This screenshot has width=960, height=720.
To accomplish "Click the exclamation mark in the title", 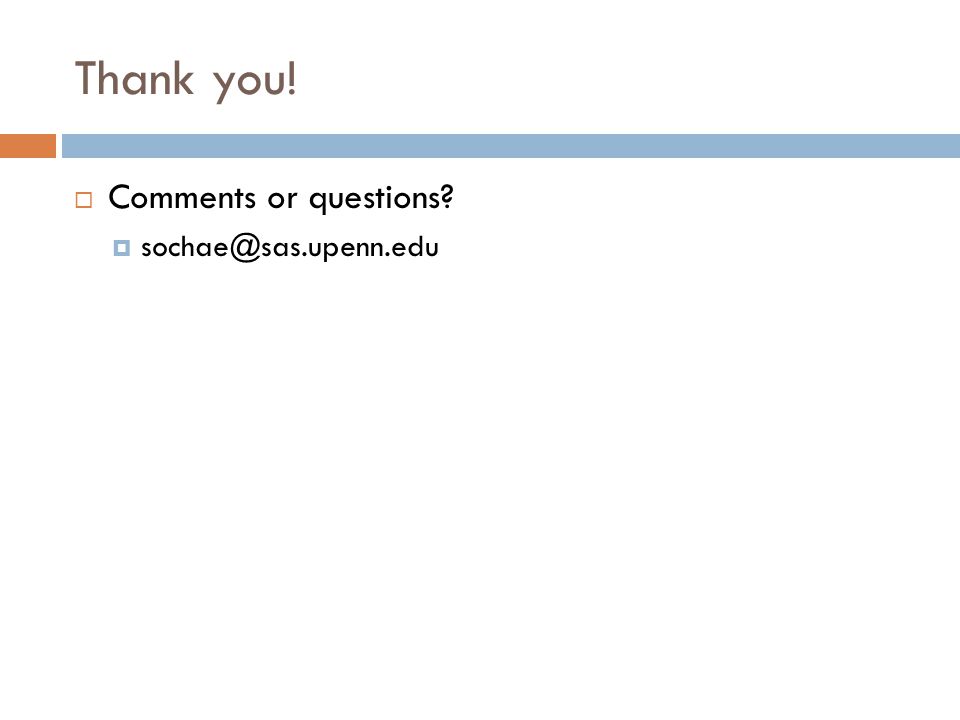I will tap(291, 78).
